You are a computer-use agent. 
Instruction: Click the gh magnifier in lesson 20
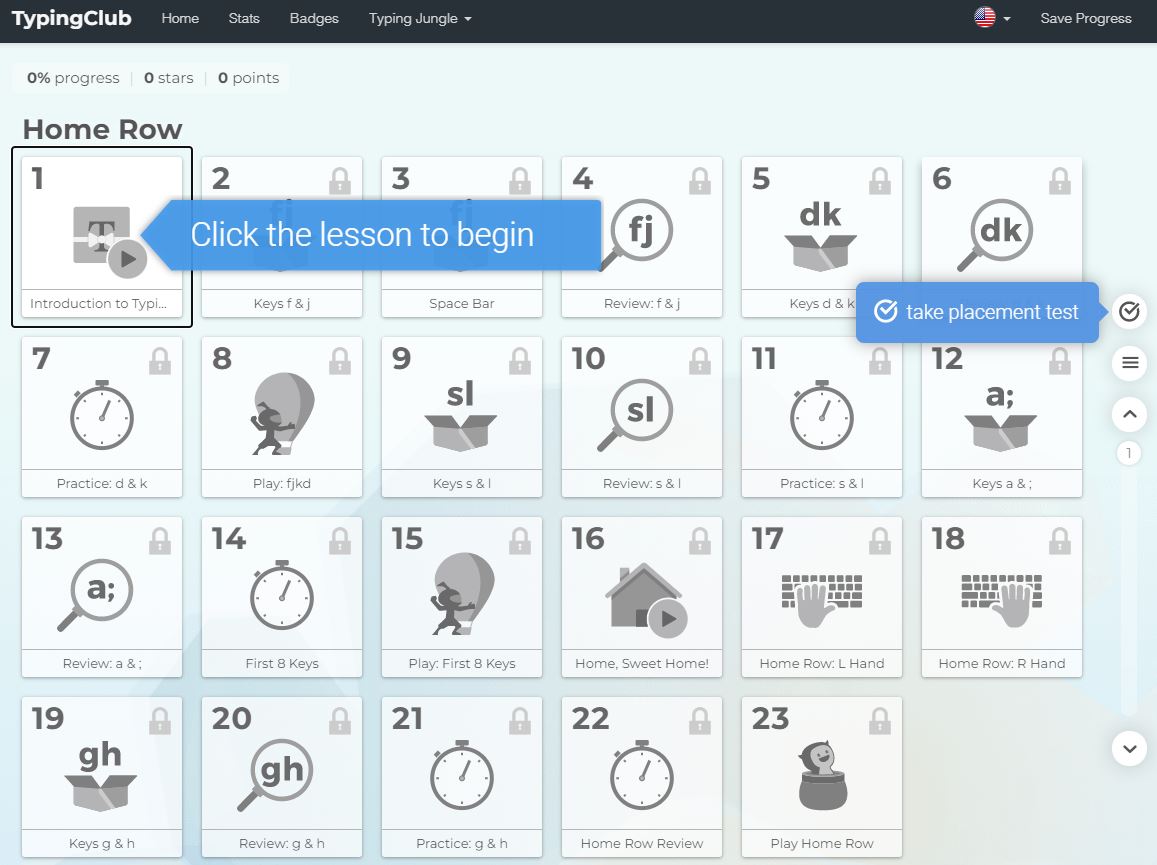coord(275,775)
